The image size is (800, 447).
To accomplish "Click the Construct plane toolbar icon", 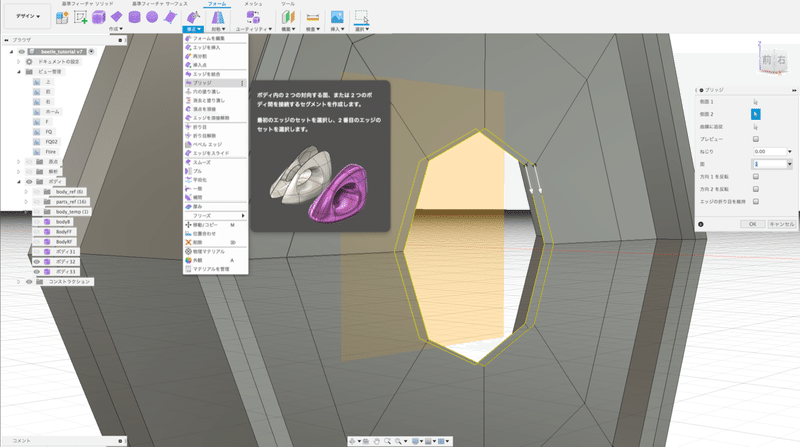I will [x=288, y=17].
